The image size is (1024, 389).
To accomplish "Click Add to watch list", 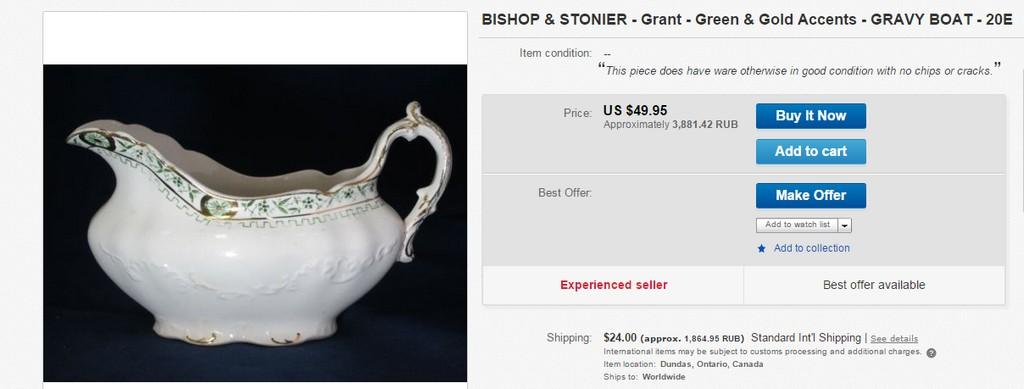I will (x=797, y=225).
